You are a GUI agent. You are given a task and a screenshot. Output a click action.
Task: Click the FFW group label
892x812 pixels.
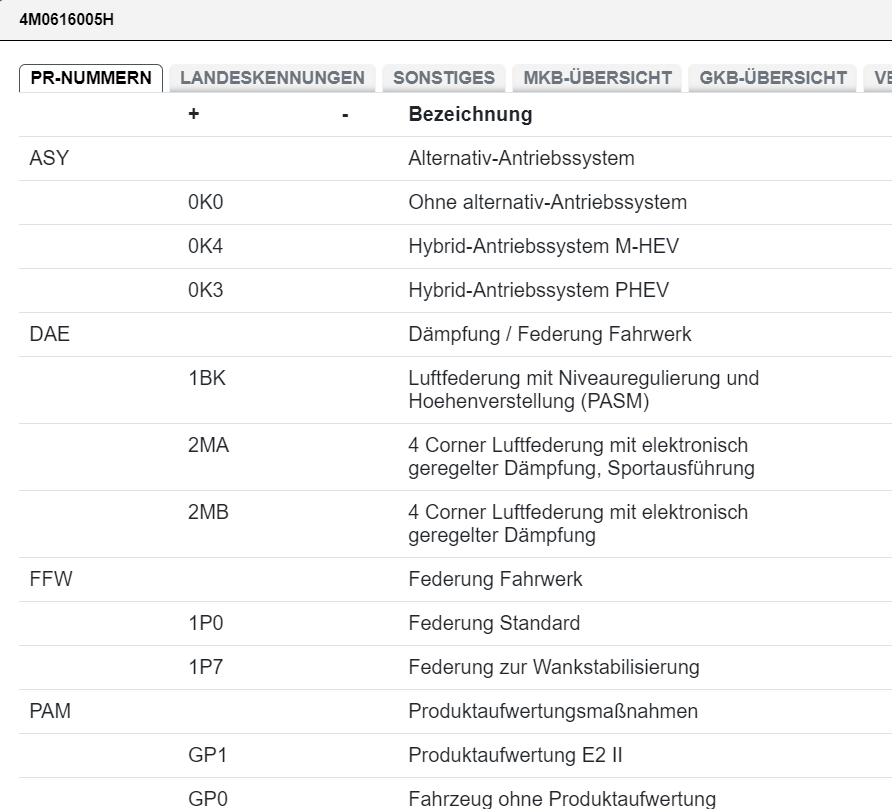52,579
